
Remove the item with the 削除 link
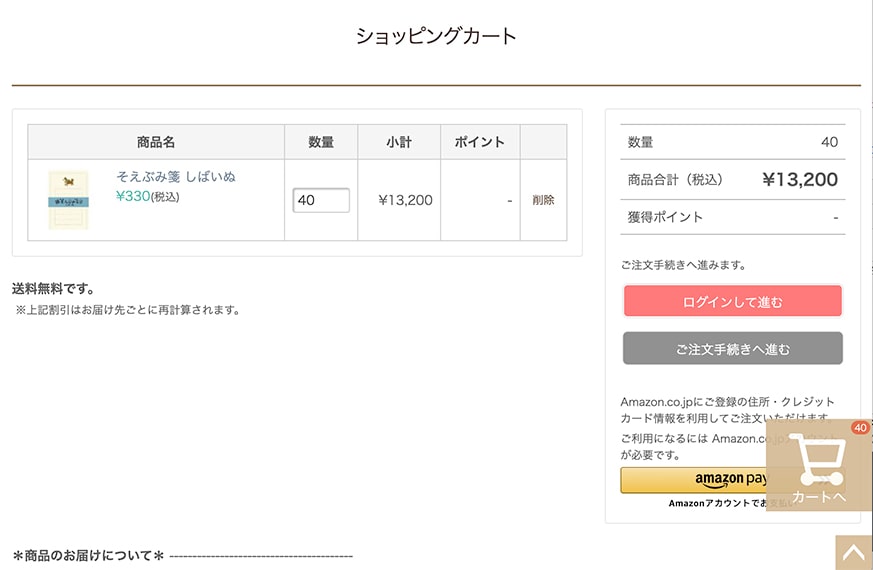pos(543,200)
